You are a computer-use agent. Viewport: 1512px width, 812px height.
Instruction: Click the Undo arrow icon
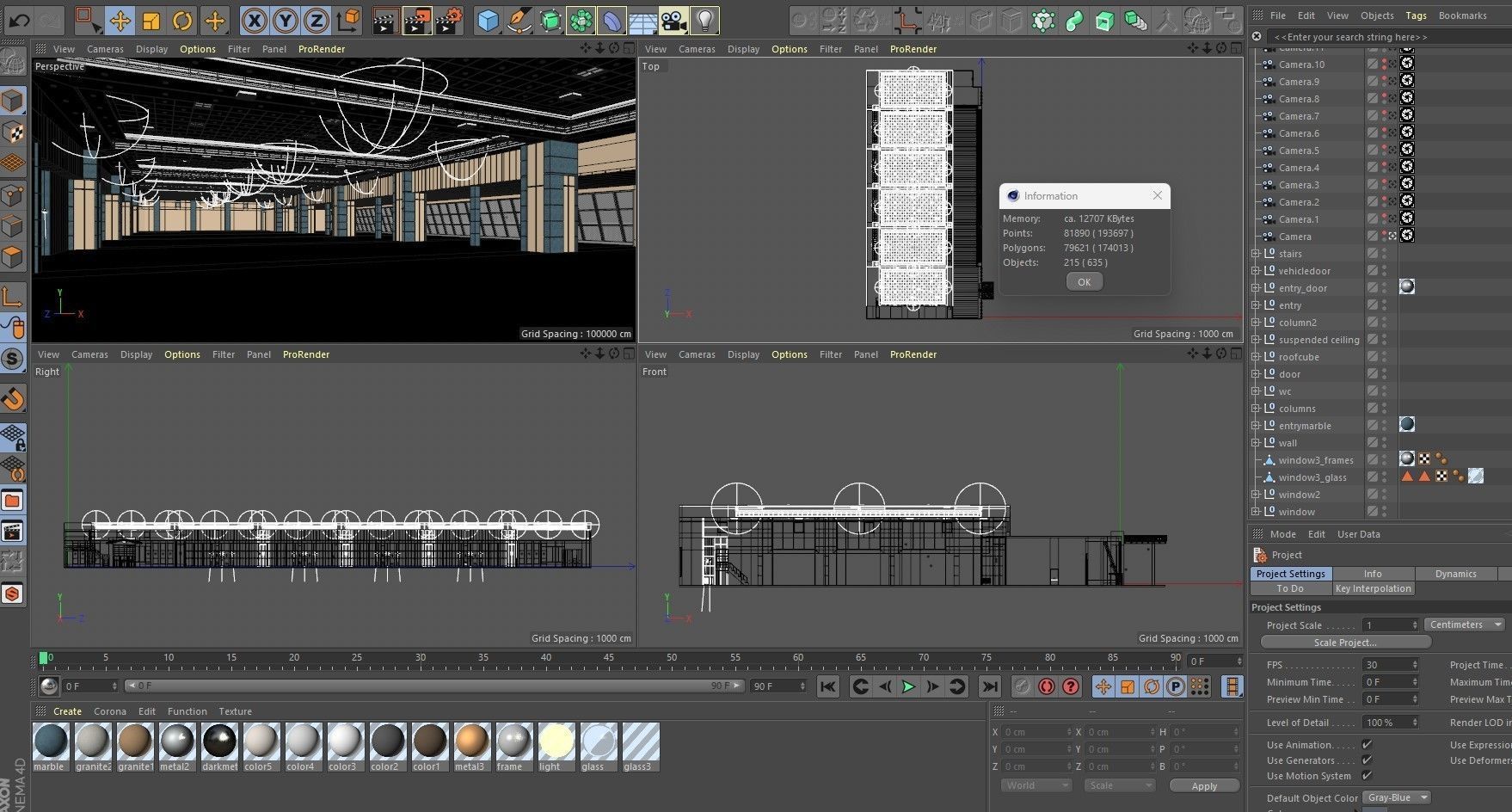[x=19, y=20]
